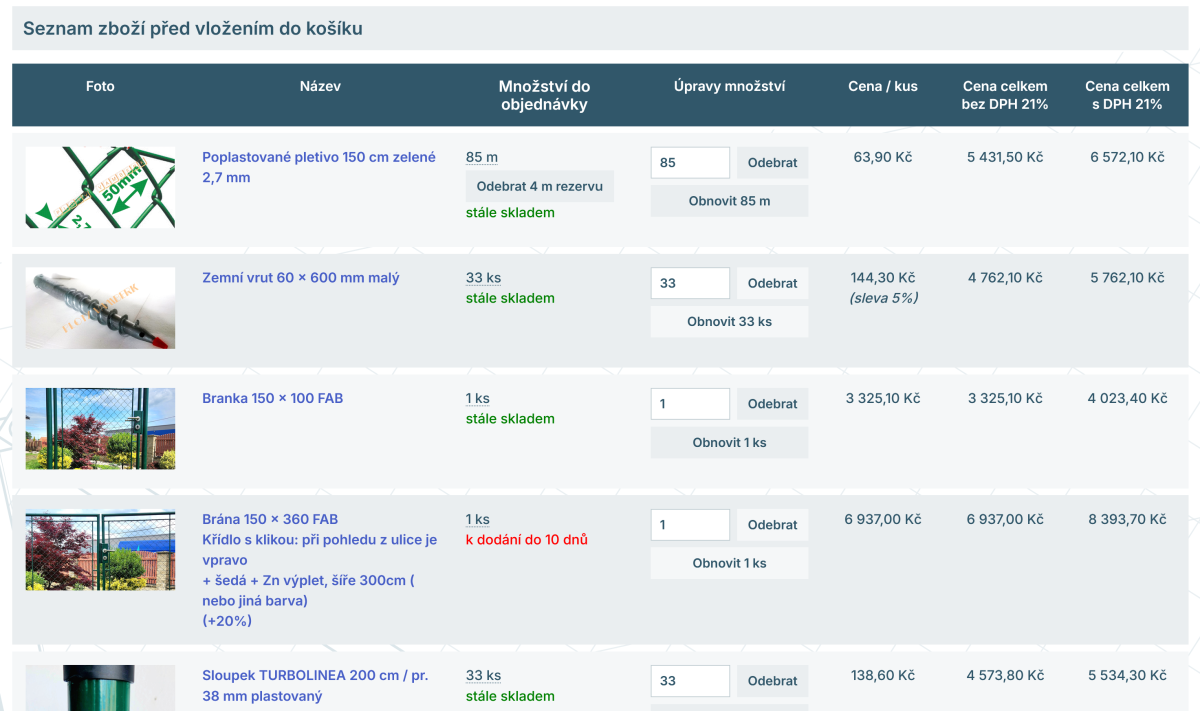Remove the Poplastované pletivo item with Odebrat
This screenshot has width=1200, height=711.
point(772,163)
